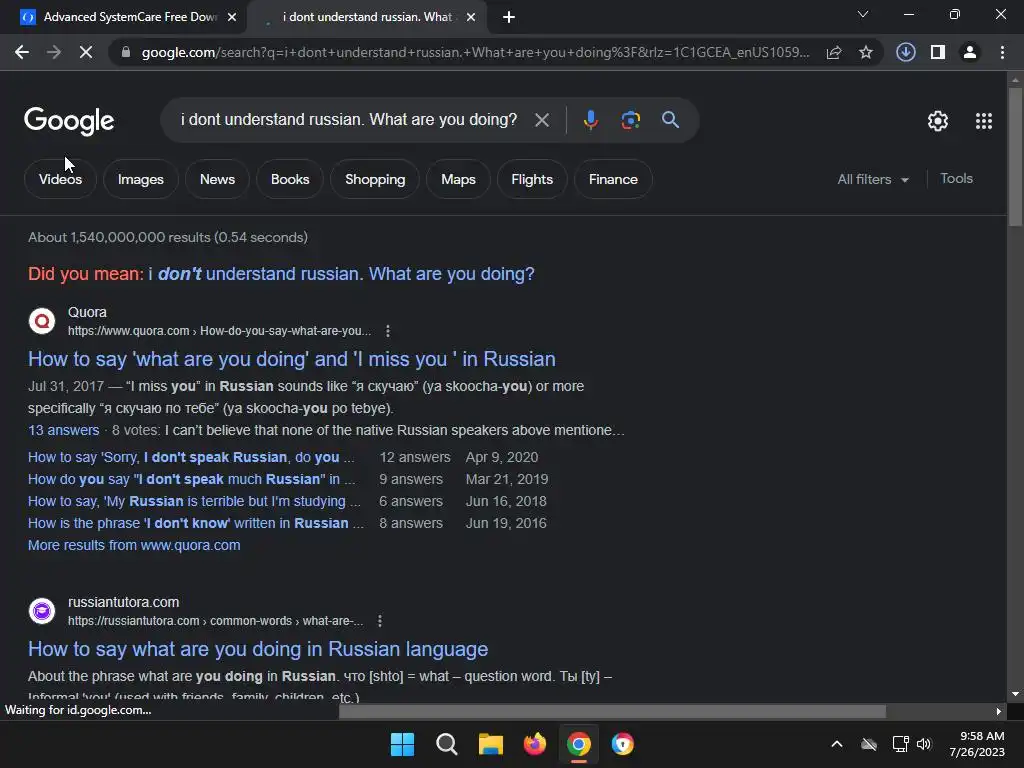Viewport: 1024px width, 768px height.
Task: Open Chrome three-dot menu
Action: 1002,52
